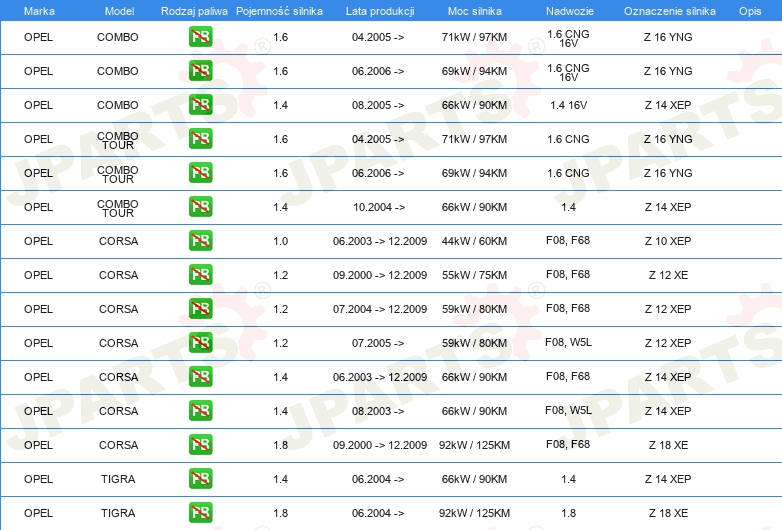Viewport: 782px width, 530px height.
Task: Click the Marka column header
Action: 39,11
